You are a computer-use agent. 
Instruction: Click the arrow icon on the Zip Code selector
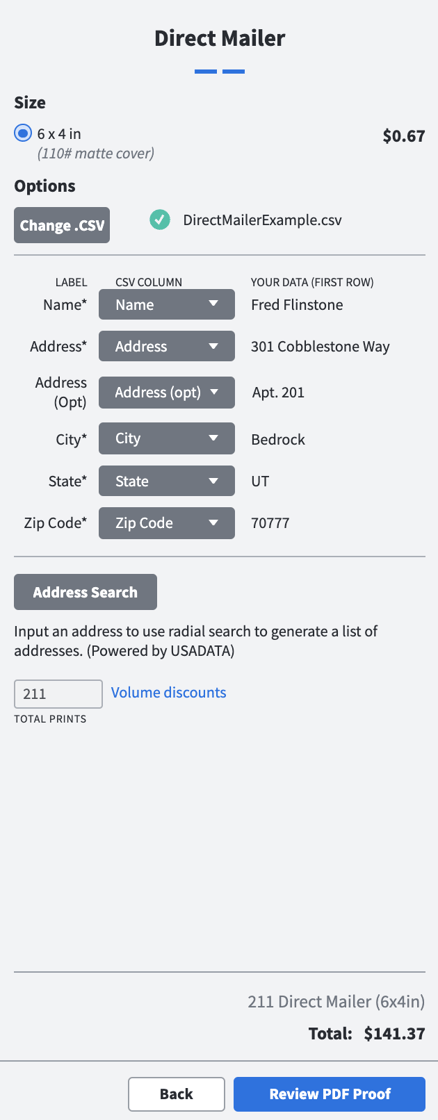point(213,523)
